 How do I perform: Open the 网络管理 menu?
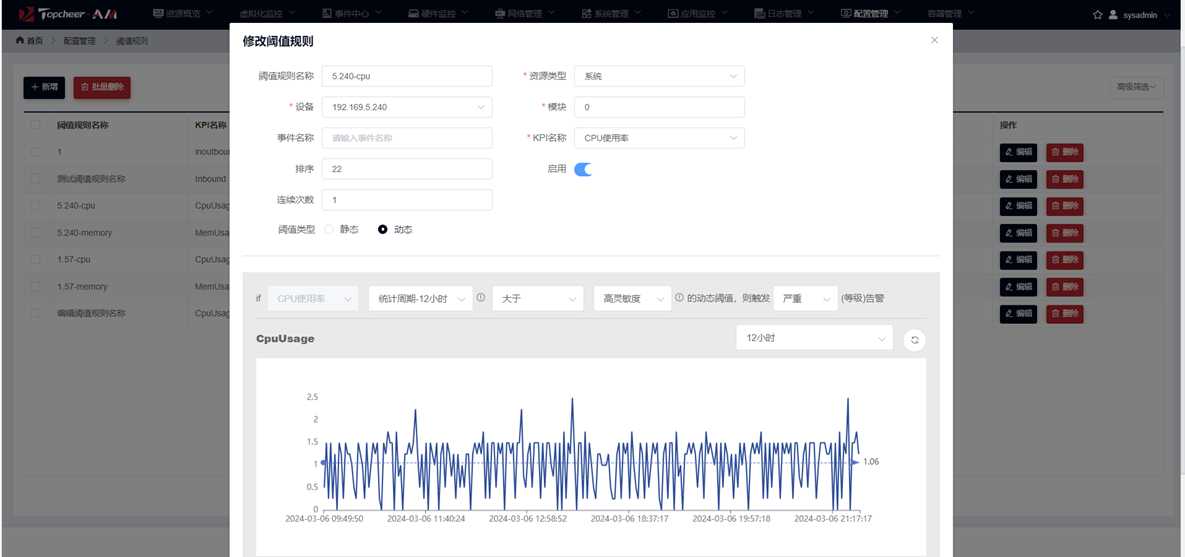525,14
